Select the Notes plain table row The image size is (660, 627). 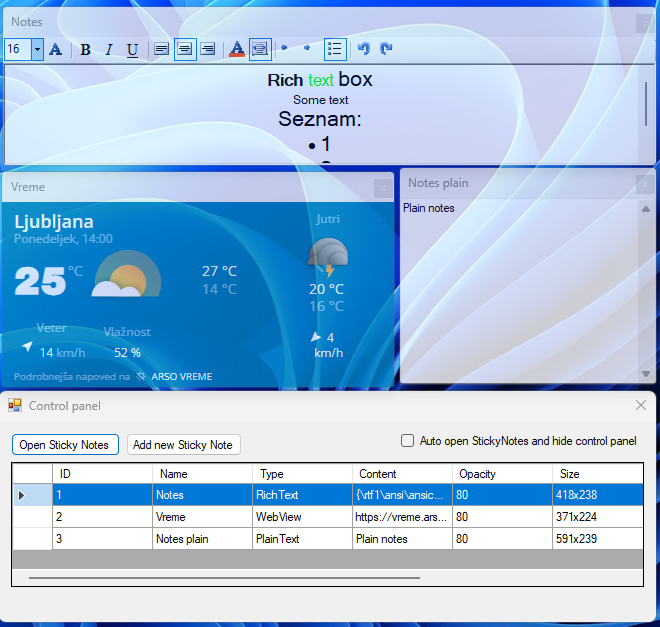pyautogui.click(x=200, y=539)
